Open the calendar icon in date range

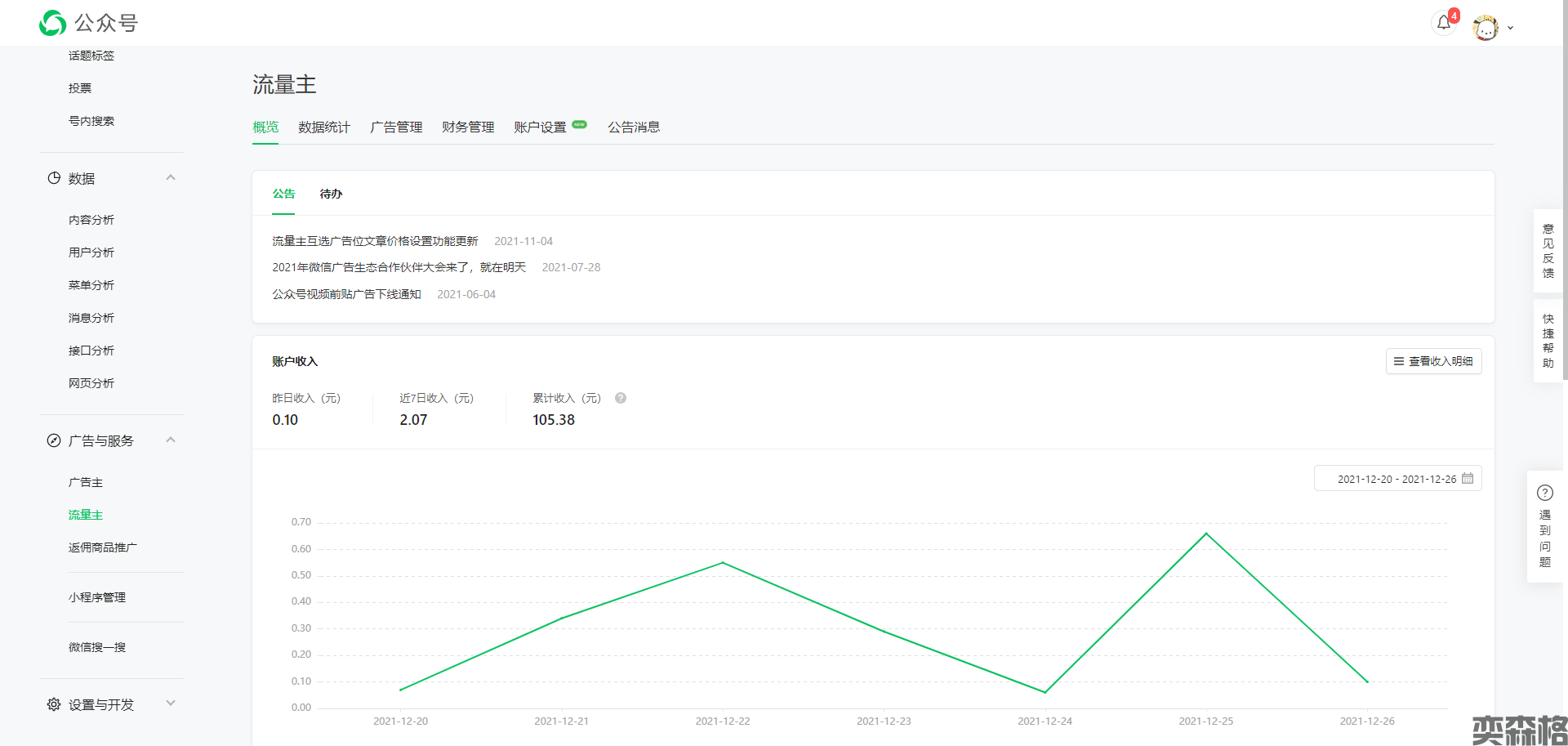point(1468,479)
